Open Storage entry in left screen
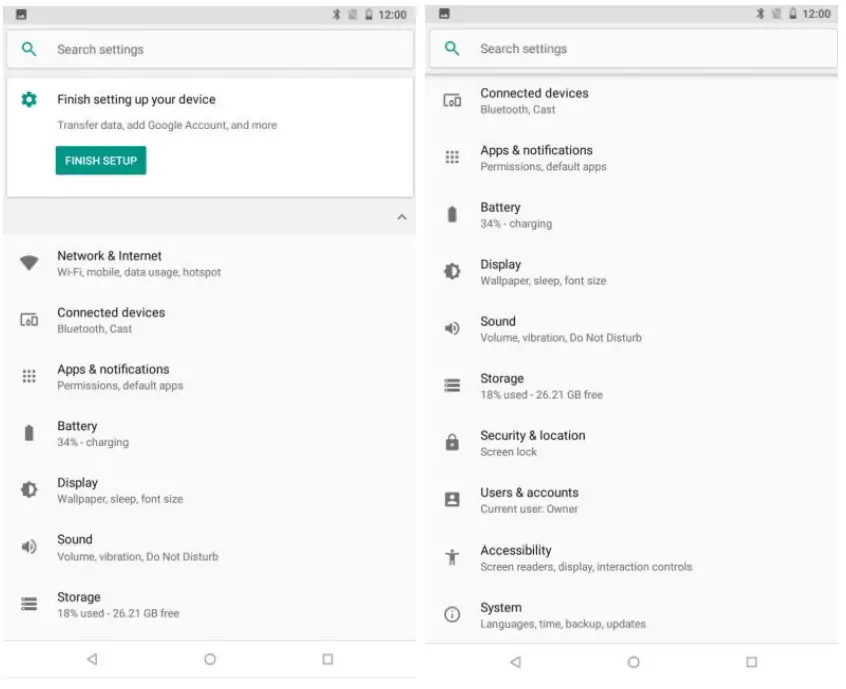Screen dimensions: 846x689 210,604
